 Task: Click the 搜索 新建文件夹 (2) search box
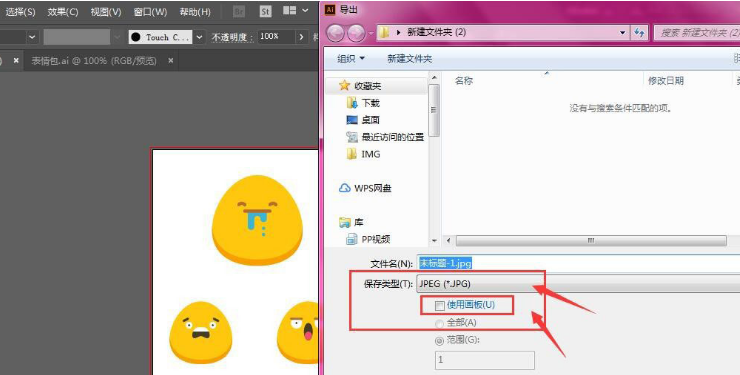point(697,33)
